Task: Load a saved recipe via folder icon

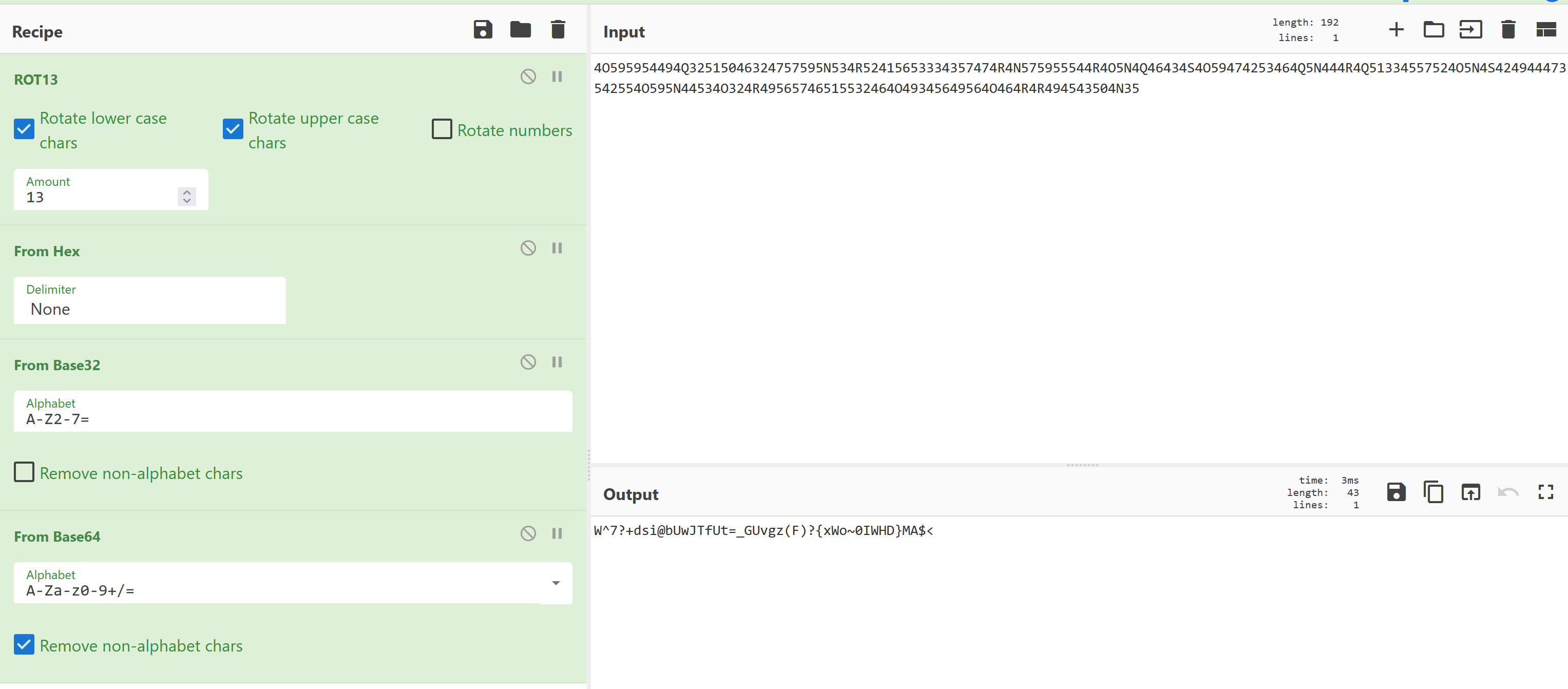Action: pyautogui.click(x=520, y=29)
